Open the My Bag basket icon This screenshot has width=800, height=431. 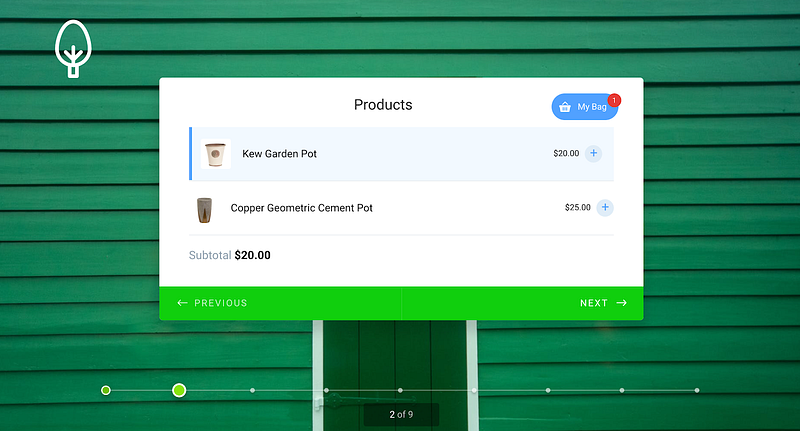pyautogui.click(x=565, y=107)
